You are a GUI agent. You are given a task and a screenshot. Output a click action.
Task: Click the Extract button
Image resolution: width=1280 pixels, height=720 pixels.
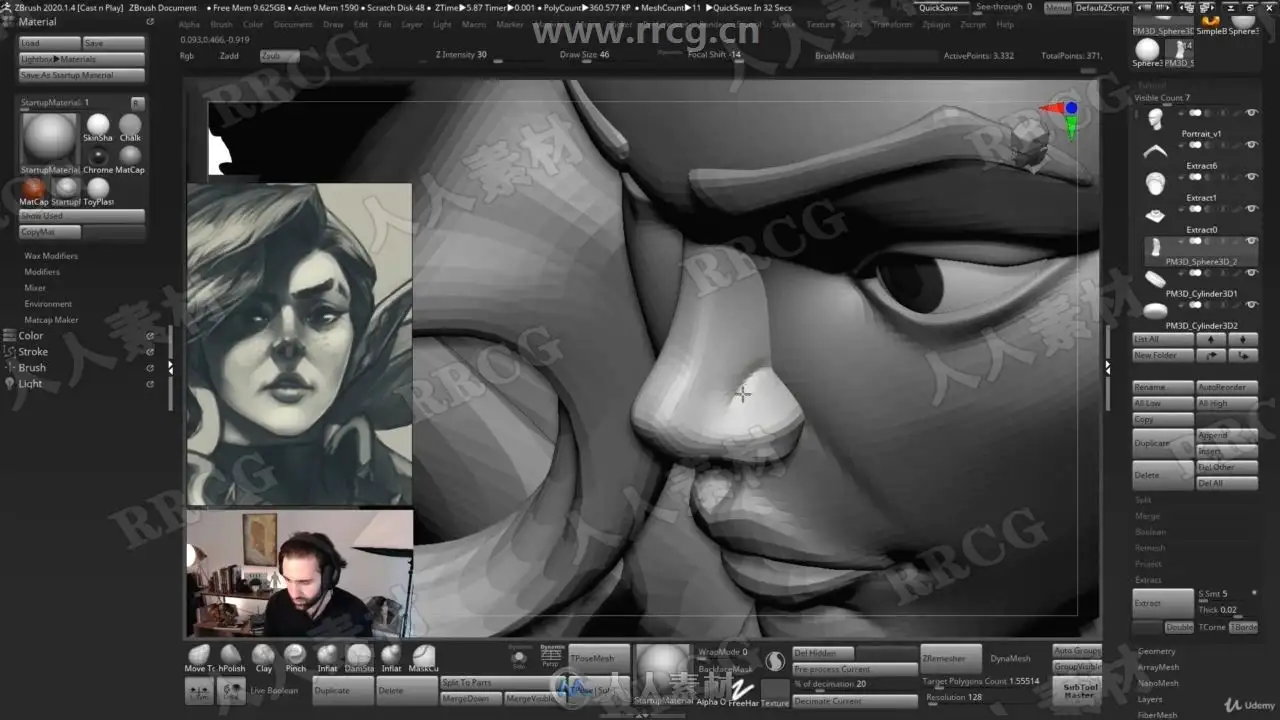tap(1162, 603)
